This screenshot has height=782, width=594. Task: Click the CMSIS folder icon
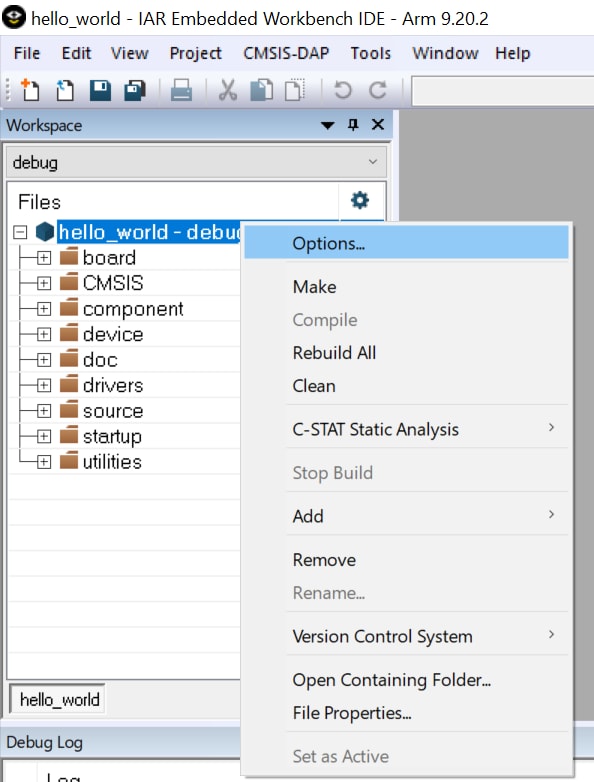coord(69,282)
